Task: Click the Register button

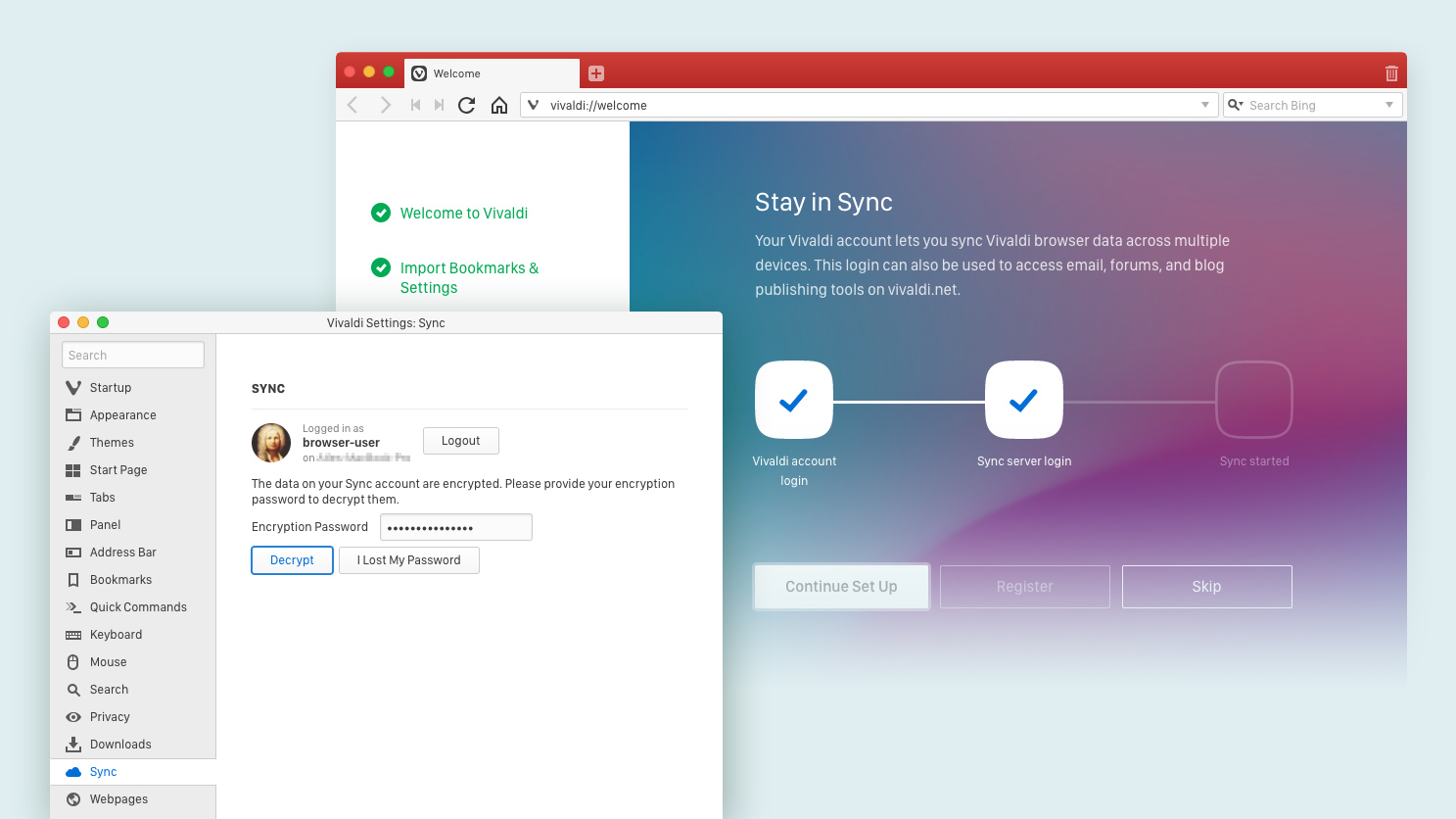Action: 1025,587
